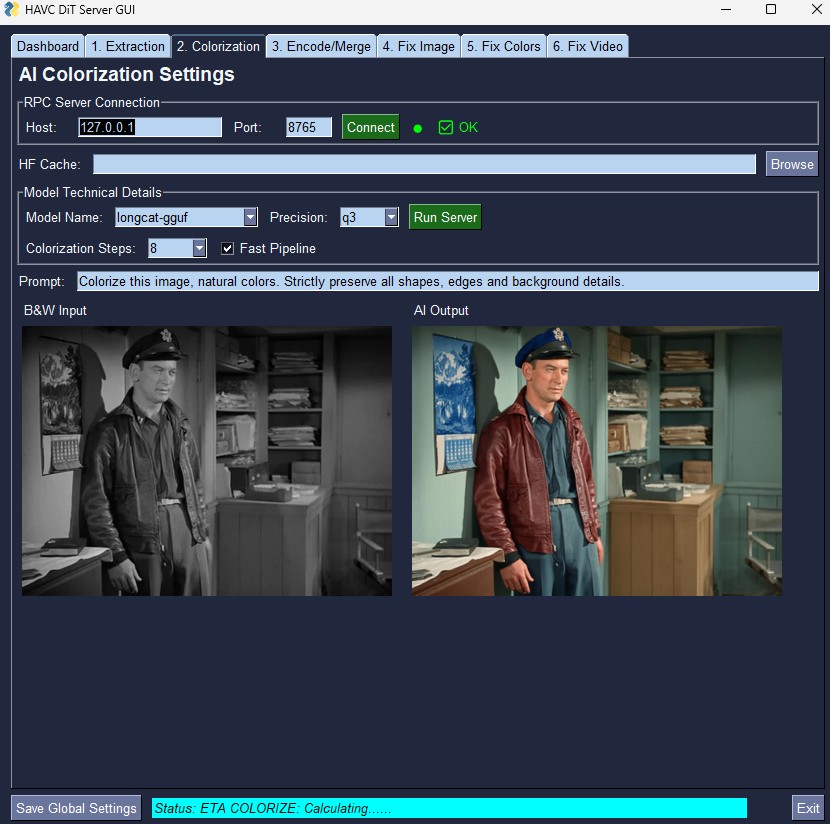Go to the 3. Encode/Merge tab
Image resolution: width=830 pixels, height=824 pixels.
[x=321, y=47]
